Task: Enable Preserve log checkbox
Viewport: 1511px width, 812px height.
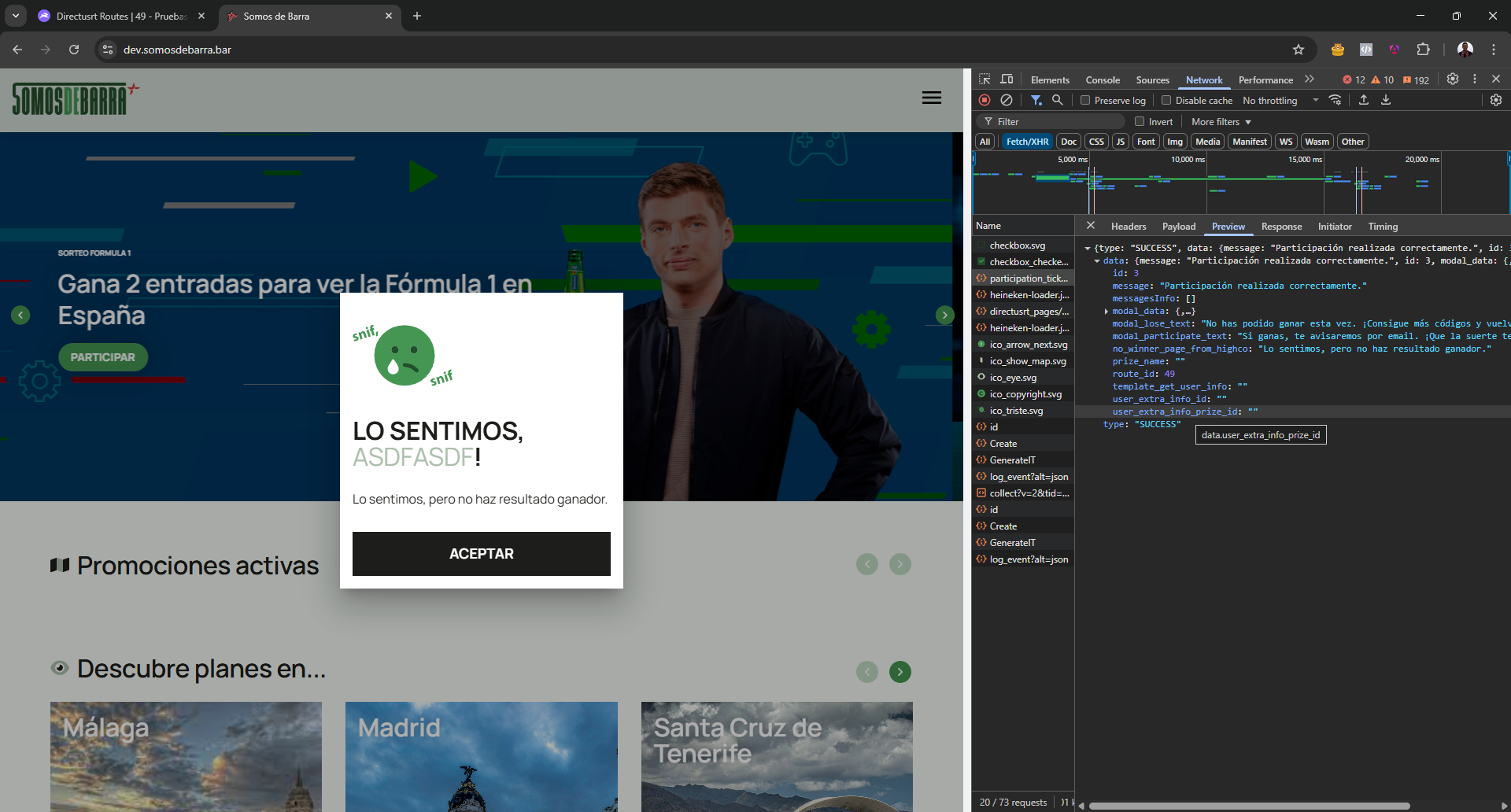Action: [x=1085, y=100]
